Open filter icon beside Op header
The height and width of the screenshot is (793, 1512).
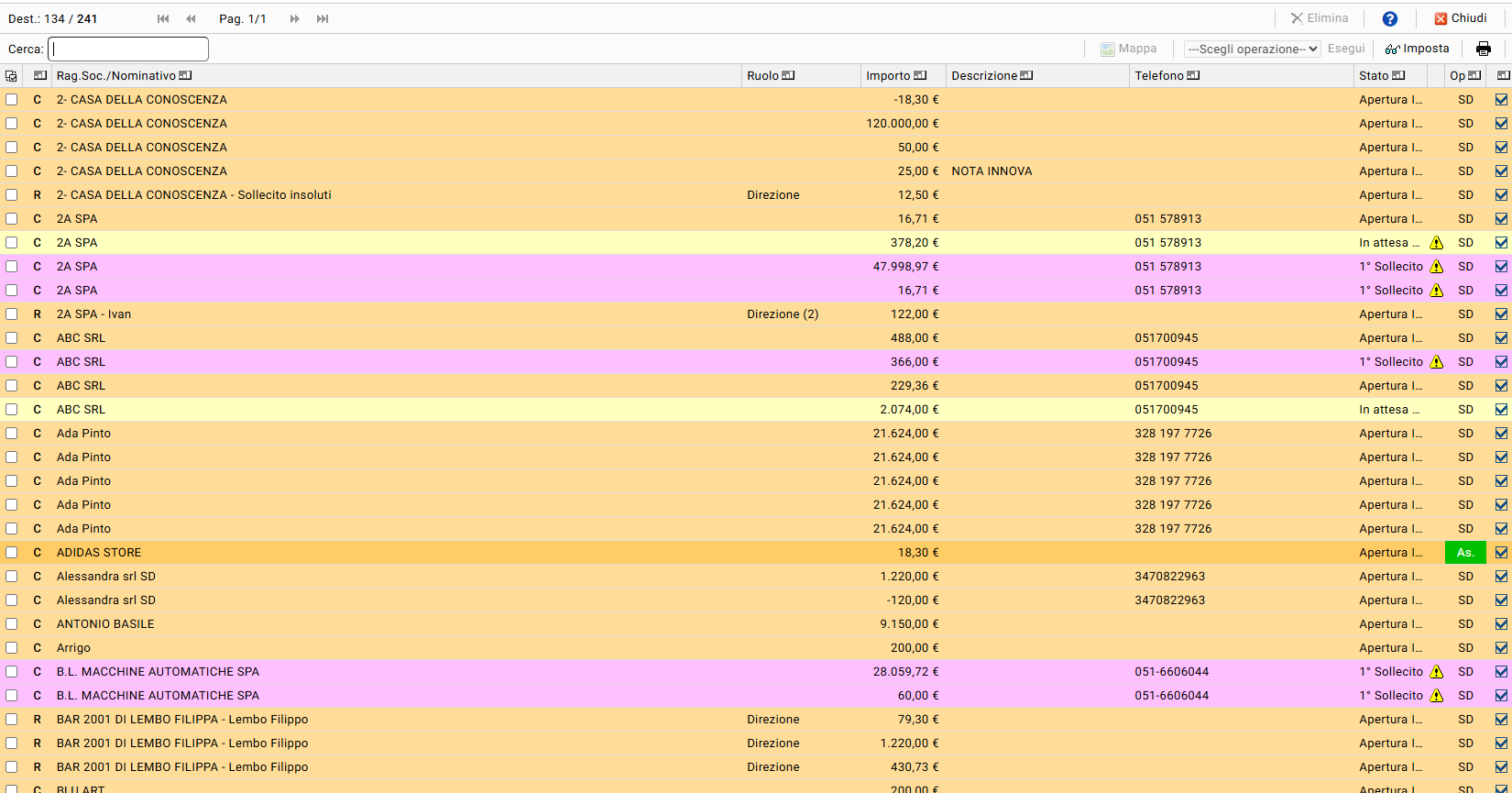[x=1474, y=75]
